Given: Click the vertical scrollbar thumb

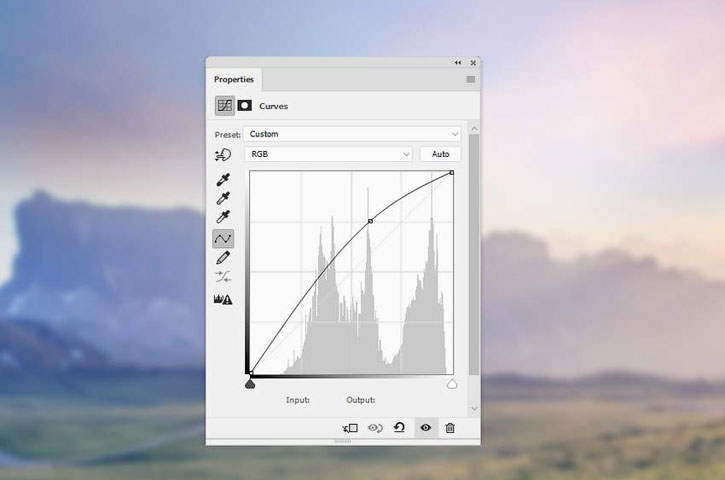Looking at the screenshot, I should (474, 255).
